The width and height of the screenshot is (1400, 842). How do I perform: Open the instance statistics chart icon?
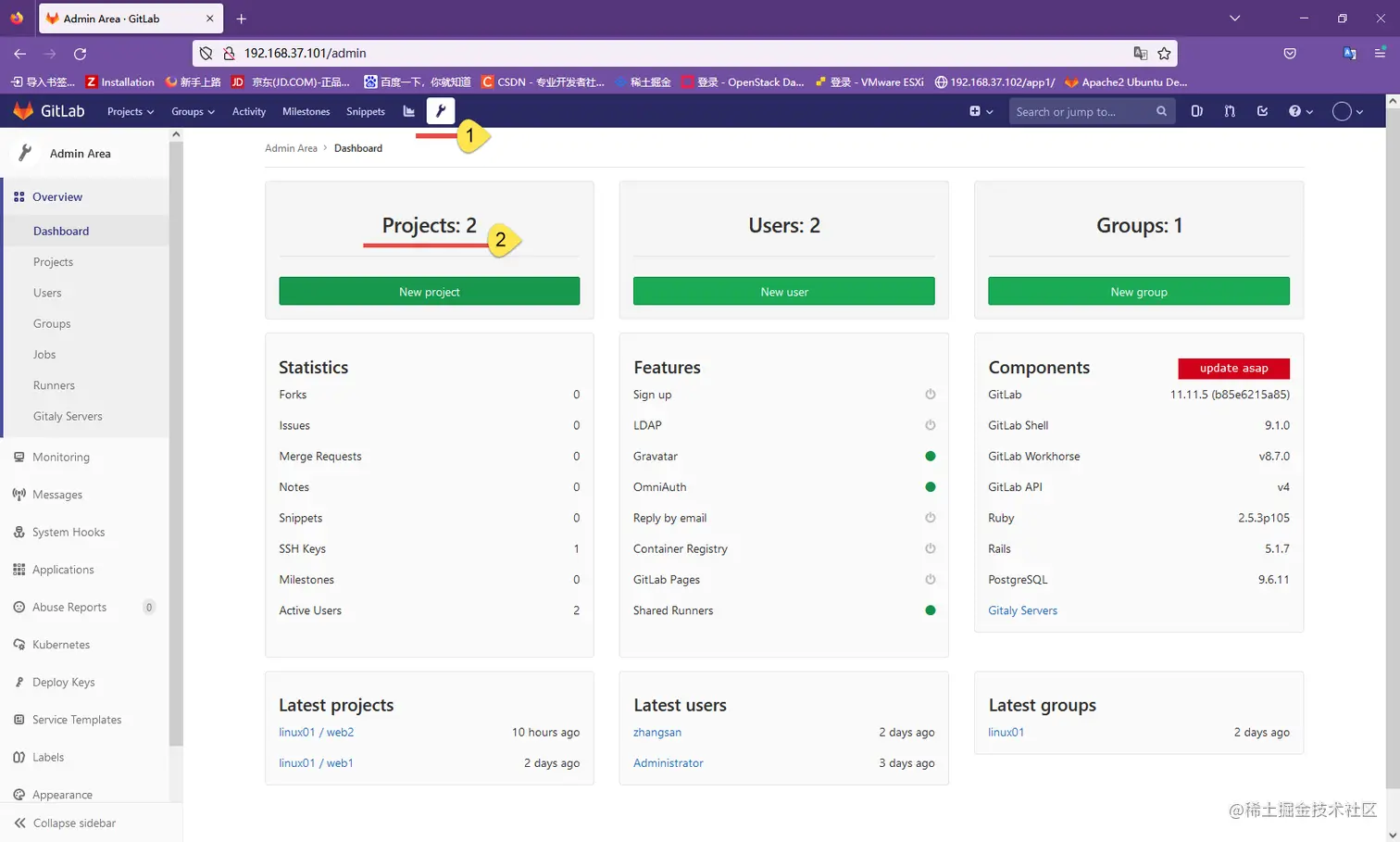[409, 111]
